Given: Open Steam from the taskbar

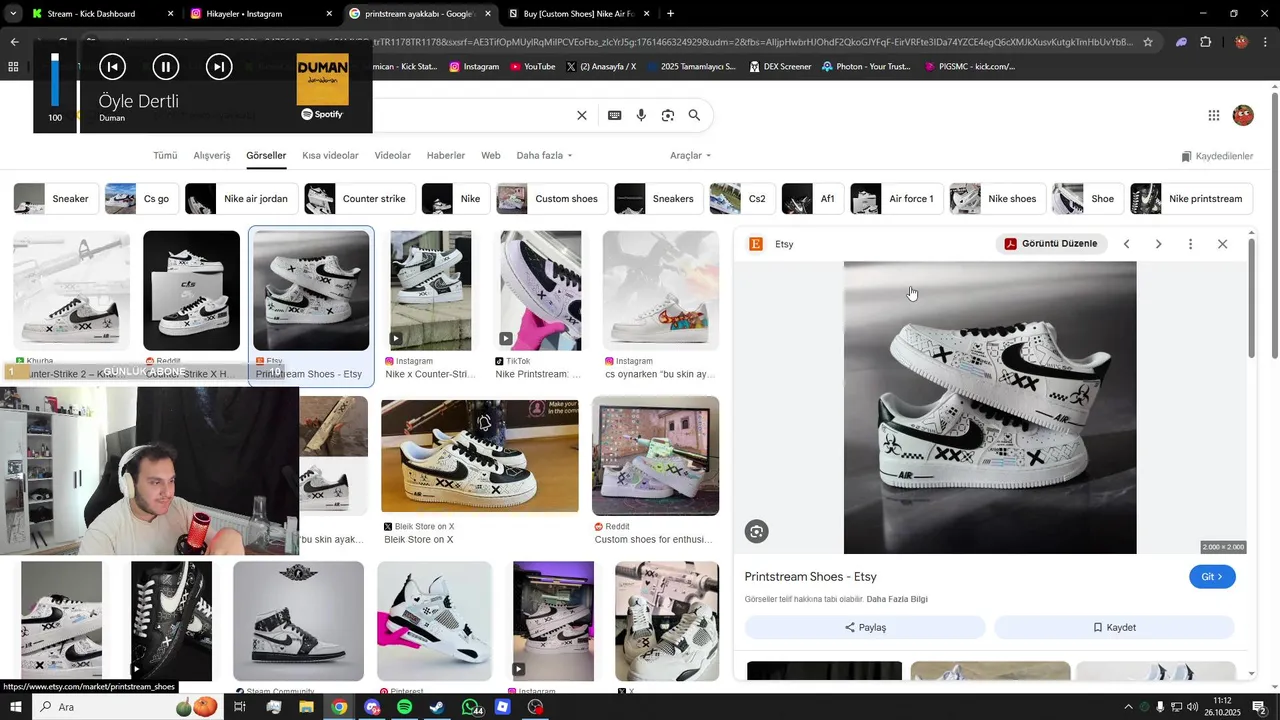Looking at the screenshot, I should pyautogui.click(x=437, y=707).
